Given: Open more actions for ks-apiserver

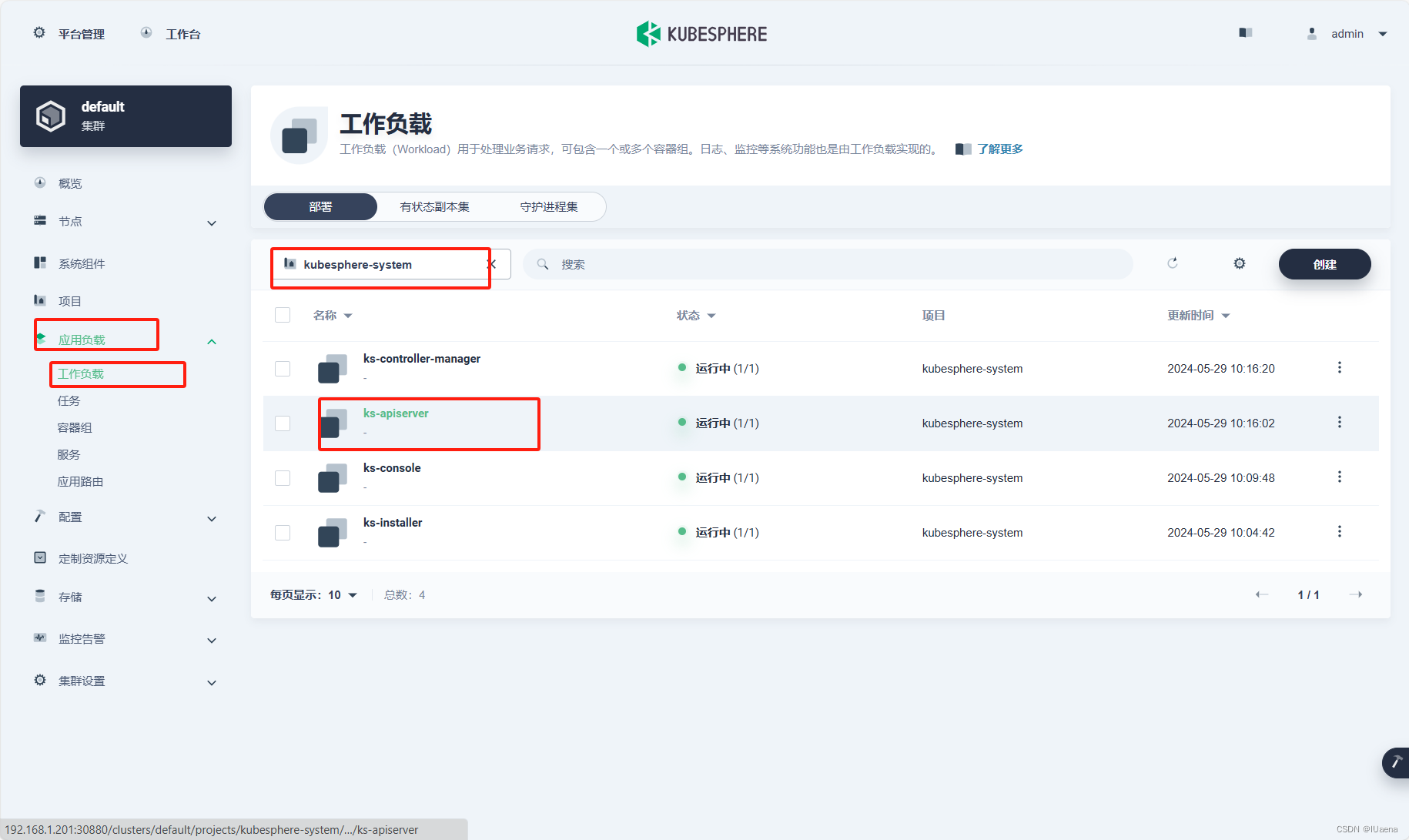Looking at the screenshot, I should coord(1340,423).
